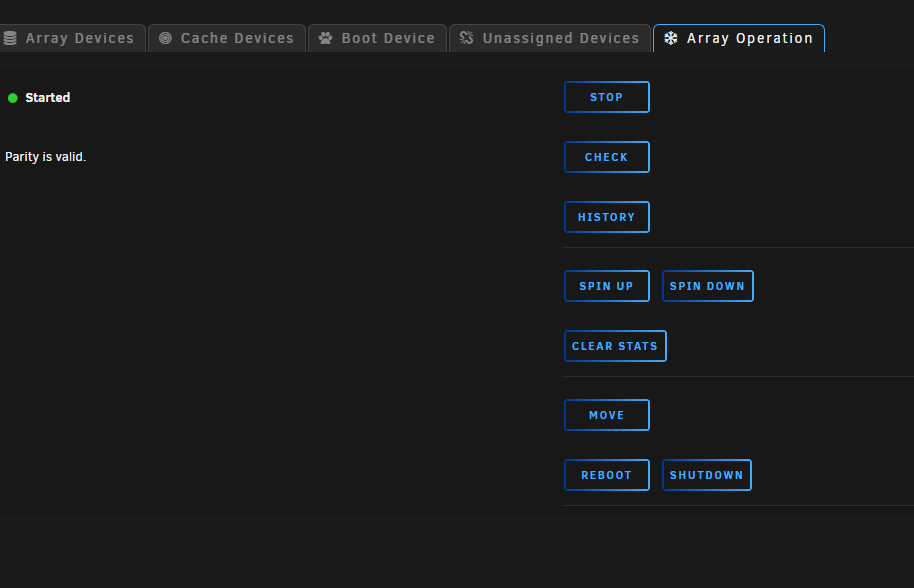Viewport: 914px width, 588px height.
Task: Start a parity CHECK
Action: [607, 157]
